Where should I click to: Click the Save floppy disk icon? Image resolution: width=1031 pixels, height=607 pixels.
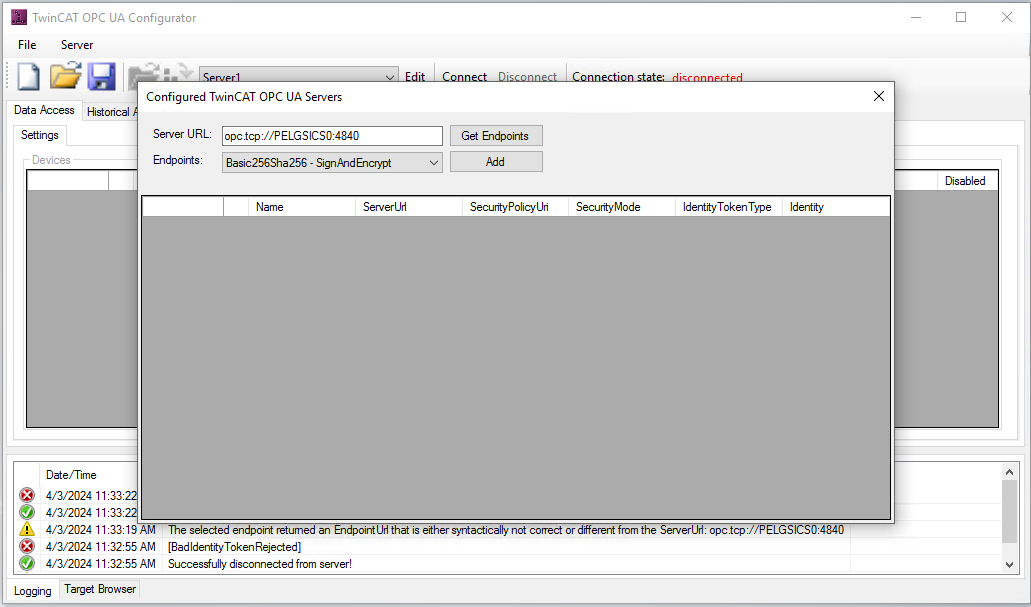point(101,77)
